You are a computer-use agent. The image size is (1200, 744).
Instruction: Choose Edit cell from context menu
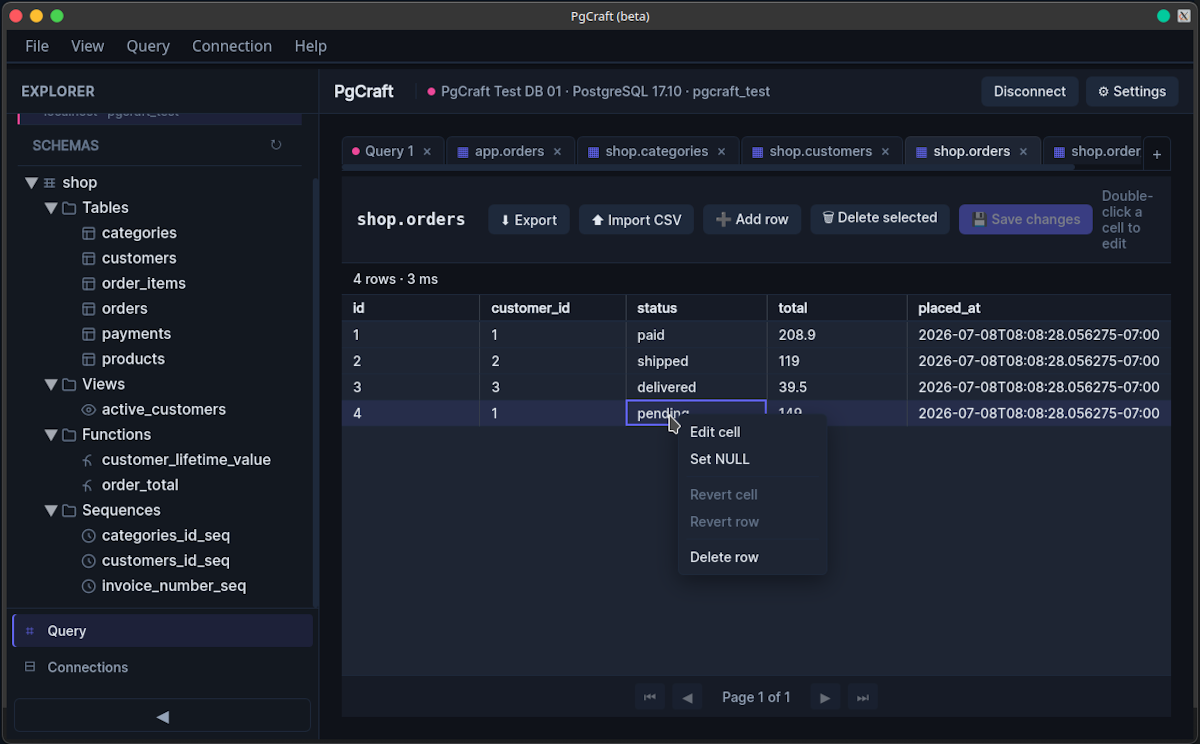coord(753,432)
